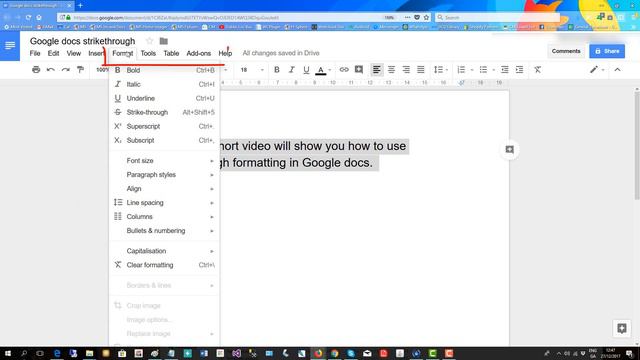640x360 pixels.
Task: Click the Clear formatting toolbar icon
Action: coord(538,70)
